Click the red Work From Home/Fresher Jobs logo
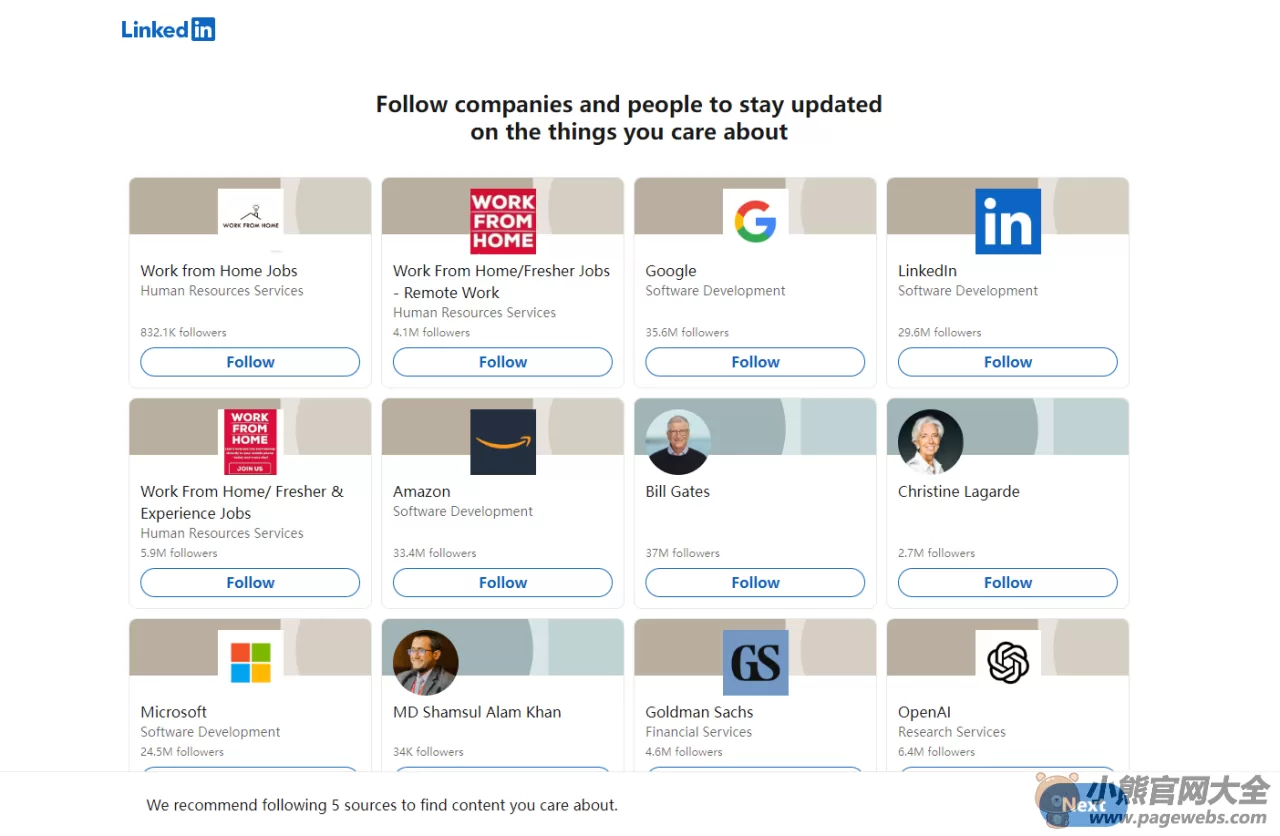Image resolution: width=1280 pixels, height=836 pixels. click(503, 221)
